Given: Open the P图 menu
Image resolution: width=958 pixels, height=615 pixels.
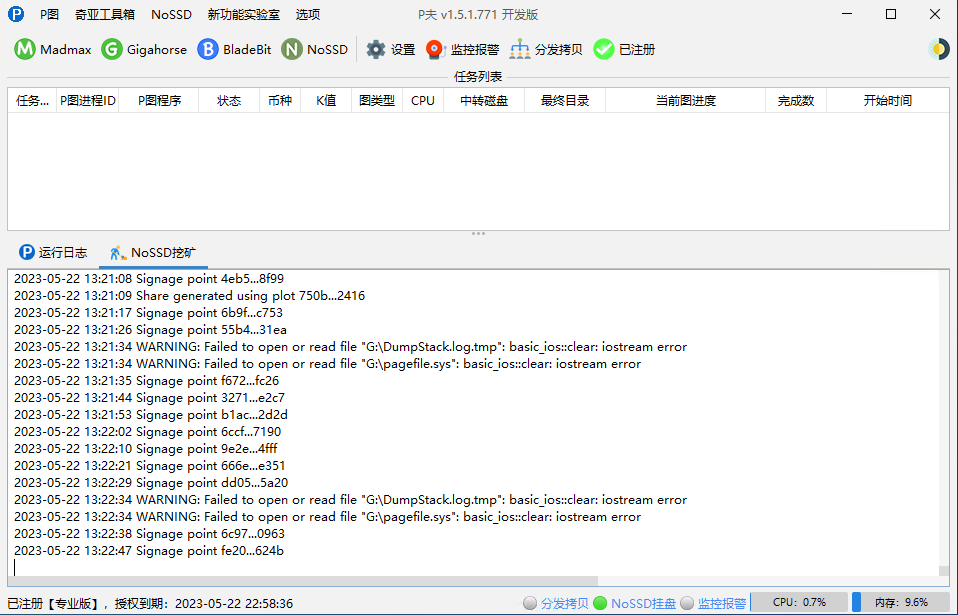Looking at the screenshot, I should [x=49, y=14].
